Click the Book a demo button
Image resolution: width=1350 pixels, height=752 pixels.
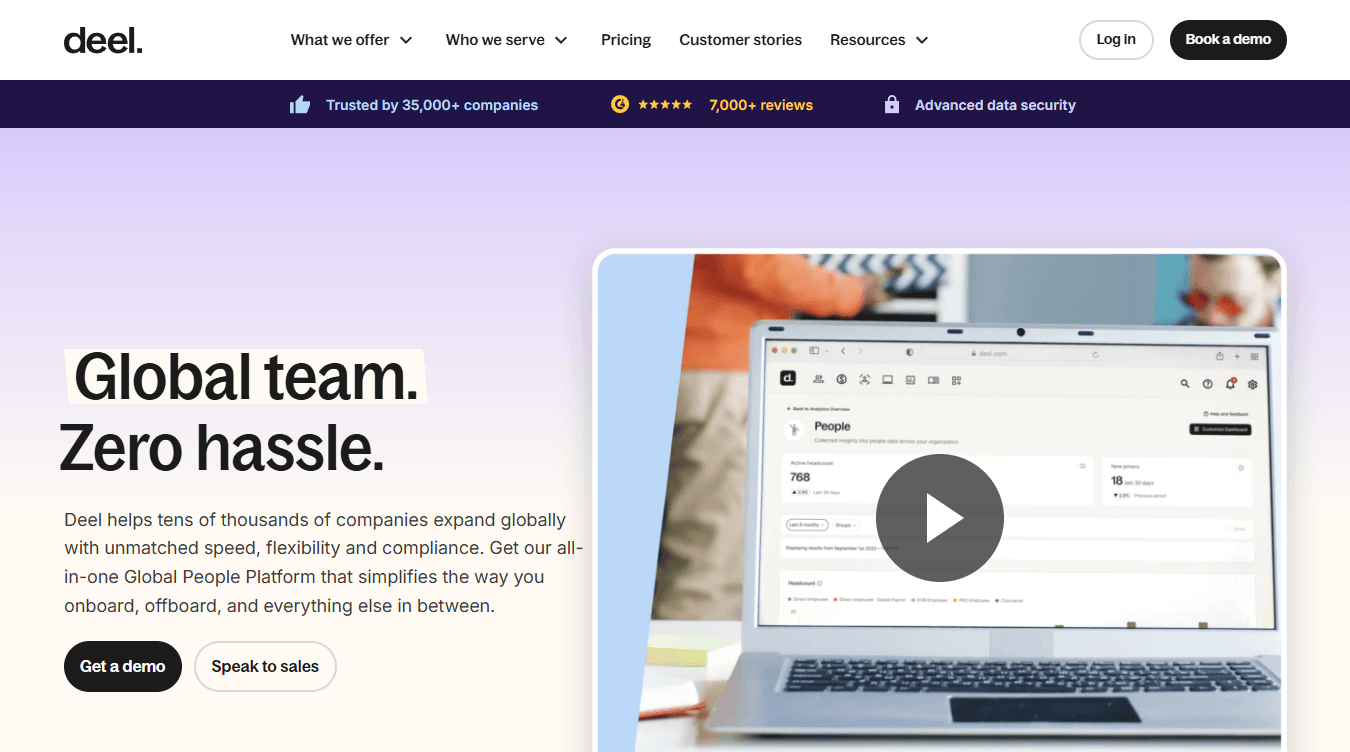[1228, 40]
